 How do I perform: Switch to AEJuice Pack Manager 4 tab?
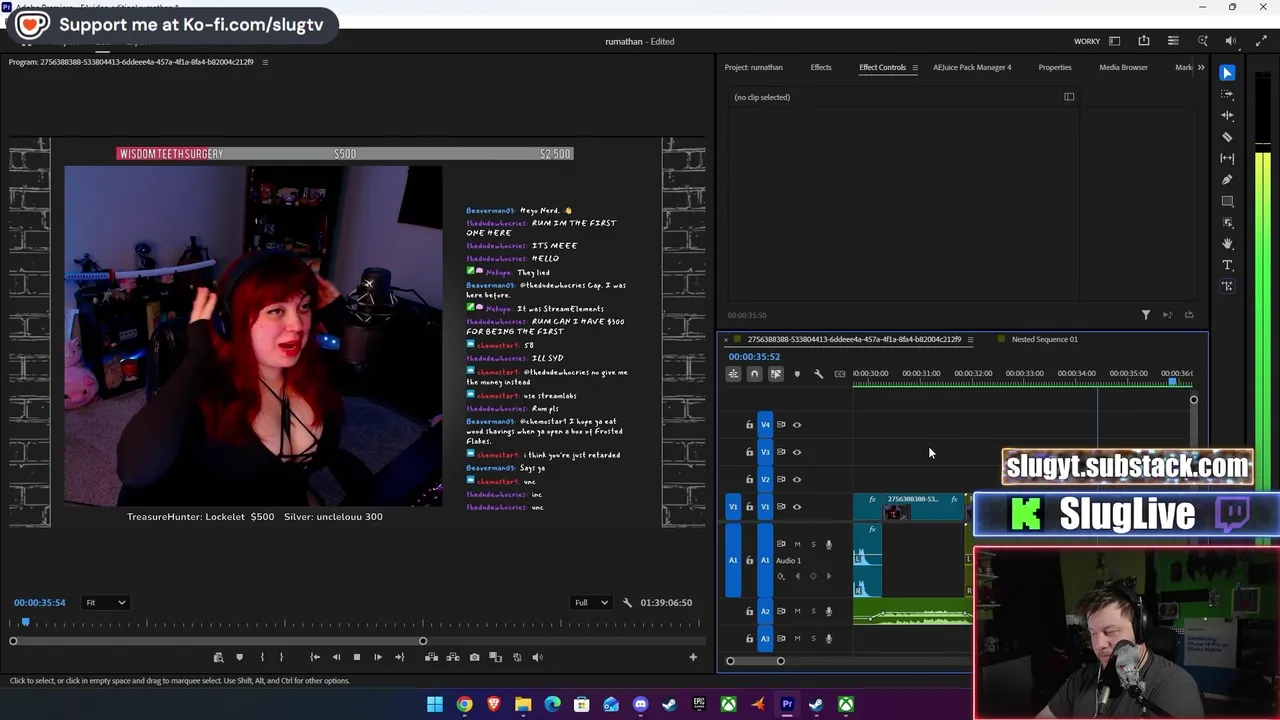(972, 68)
